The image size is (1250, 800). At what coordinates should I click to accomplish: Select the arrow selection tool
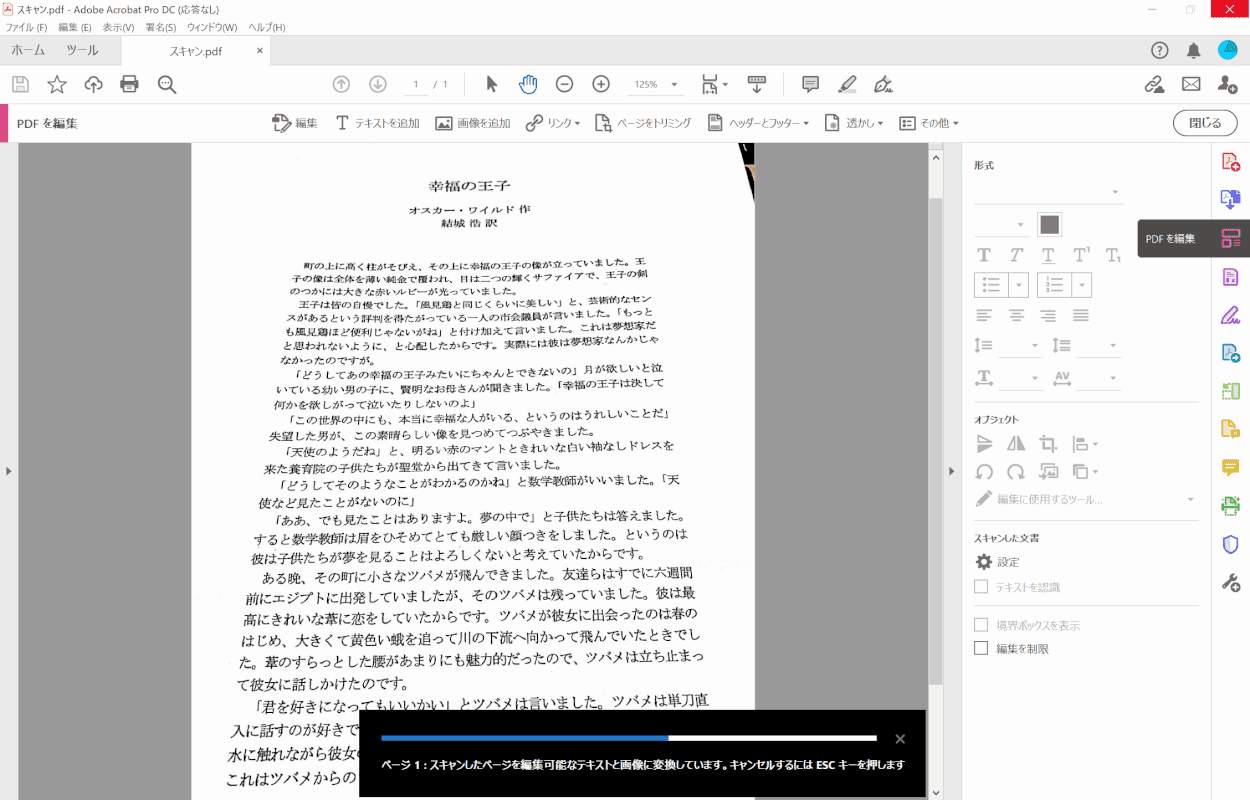491,84
